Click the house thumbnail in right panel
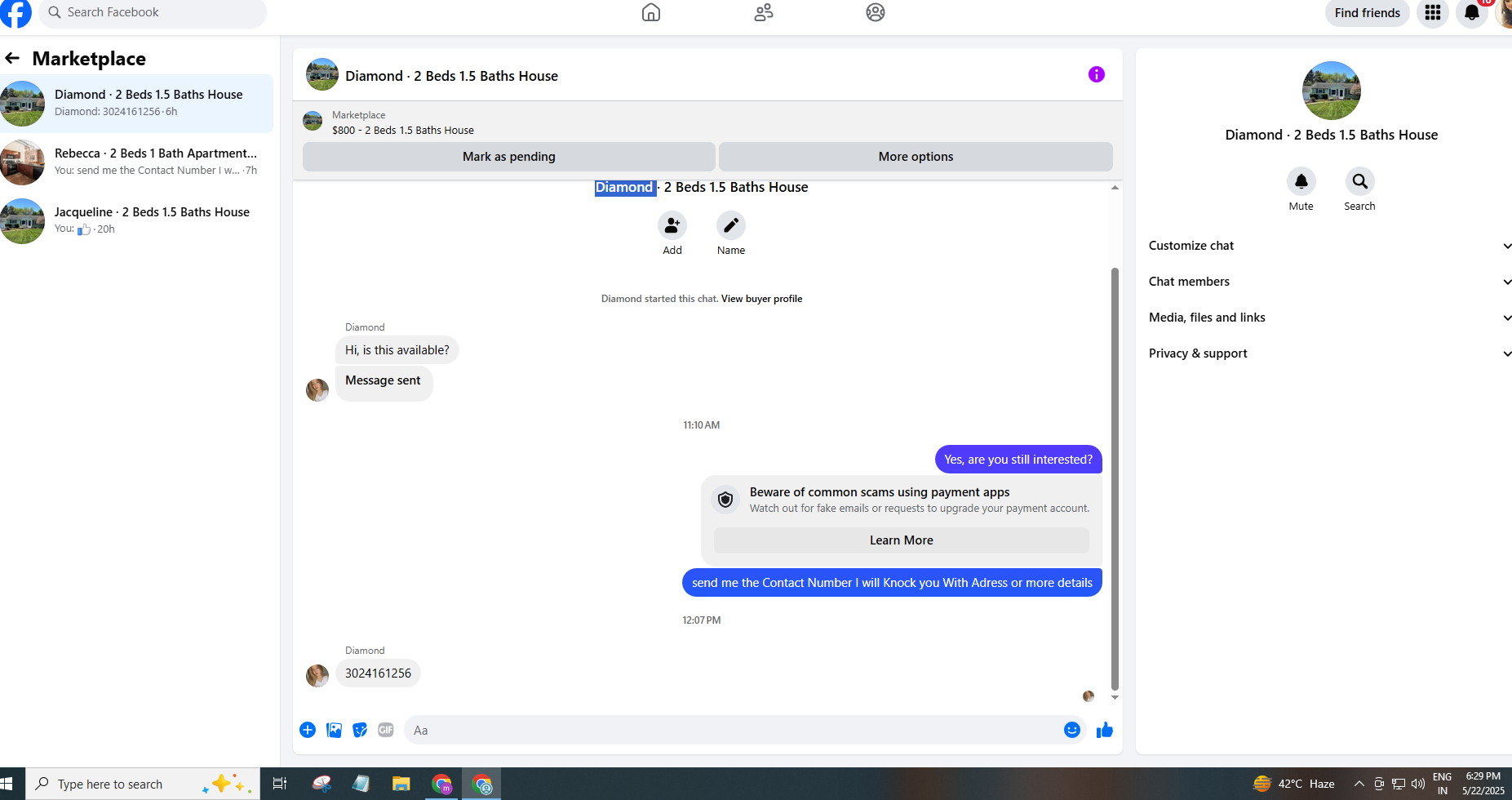This screenshot has width=1512, height=800. click(1332, 91)
